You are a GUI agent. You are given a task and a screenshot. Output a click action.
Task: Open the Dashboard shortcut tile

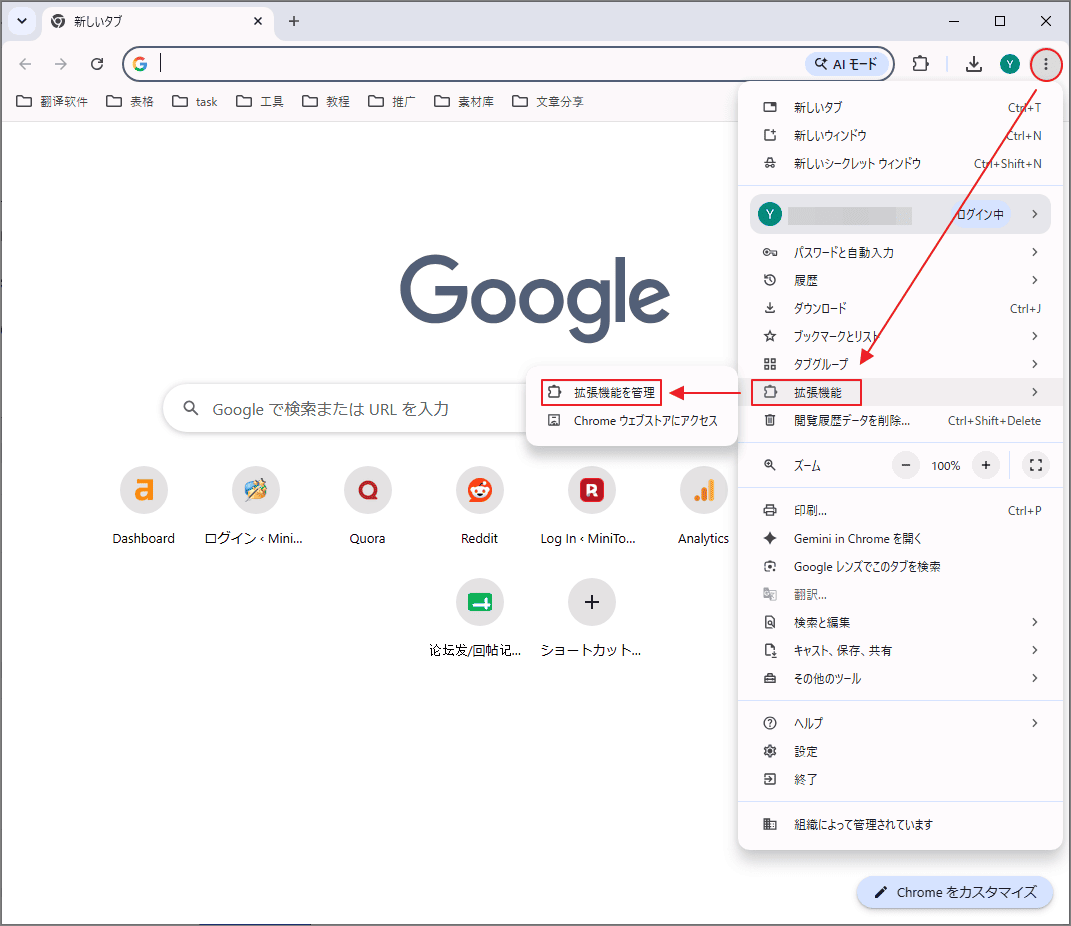click(143, 506)
